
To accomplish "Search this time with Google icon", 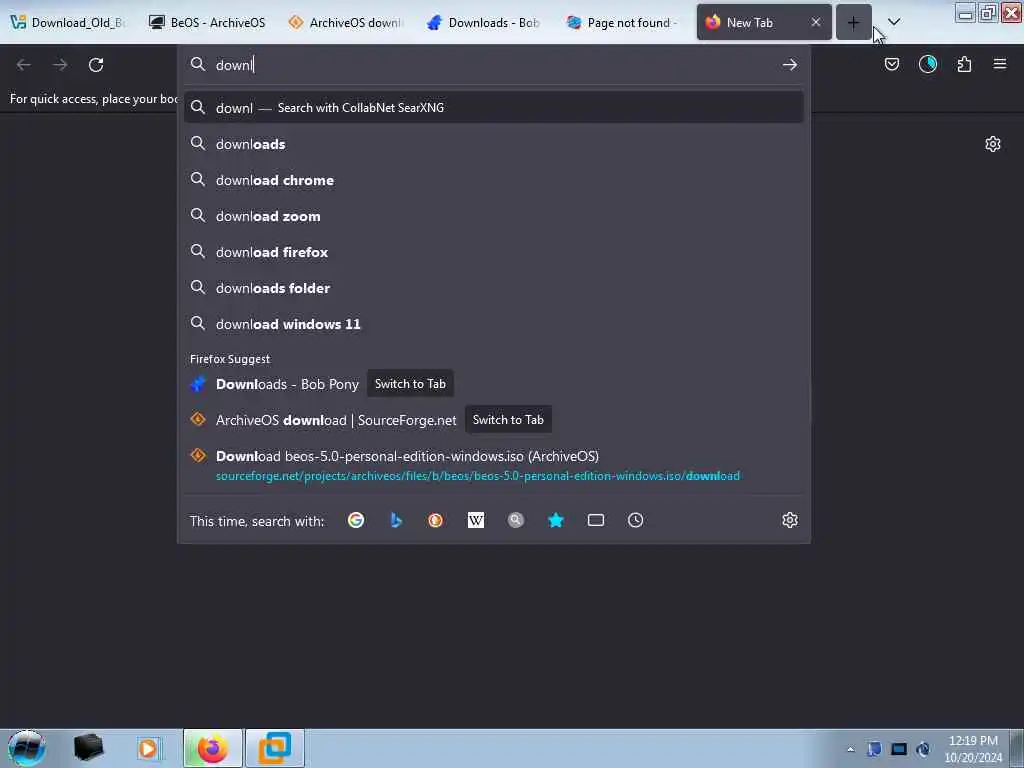I will point(356,520).
